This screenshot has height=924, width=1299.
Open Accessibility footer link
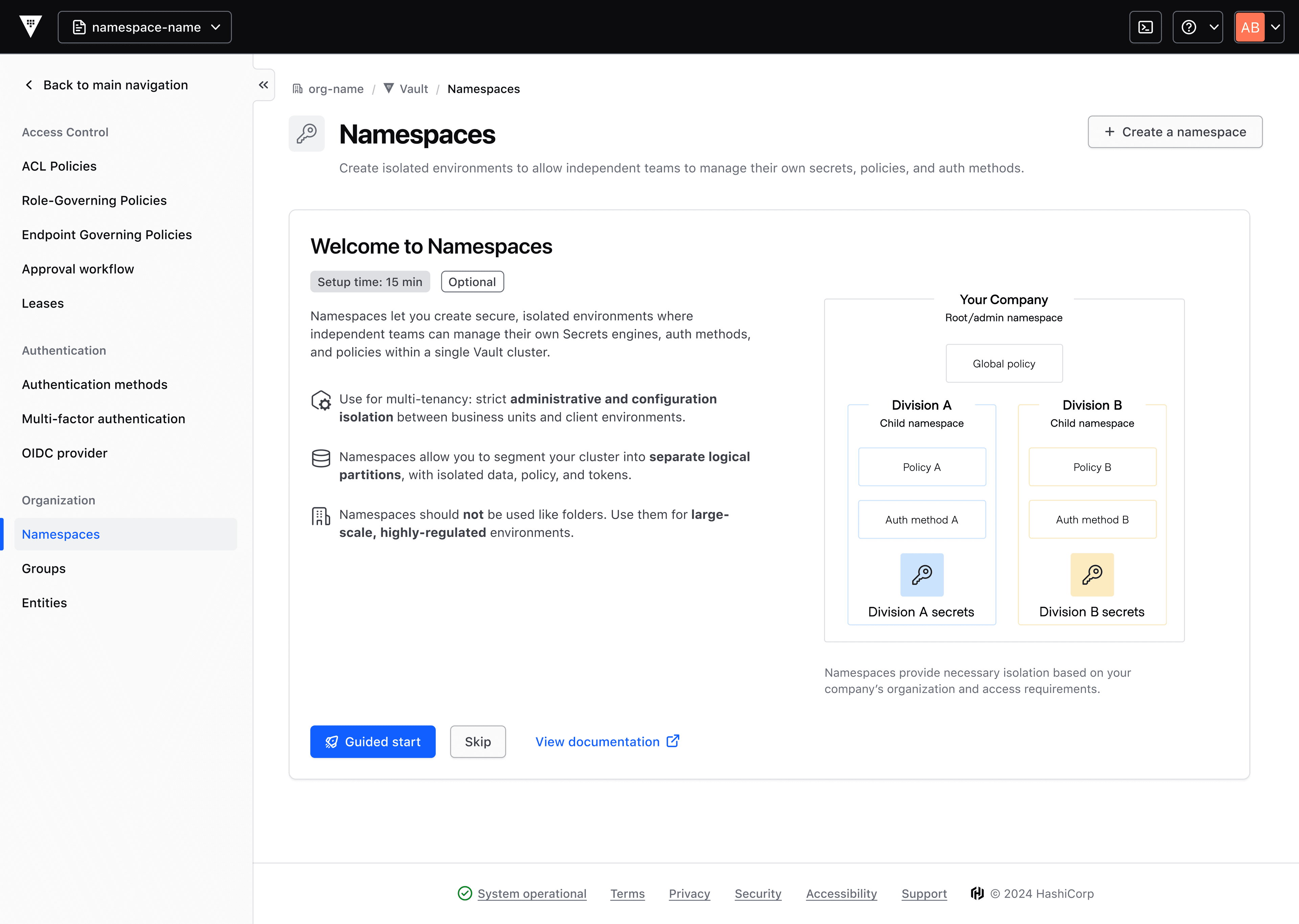841,893
